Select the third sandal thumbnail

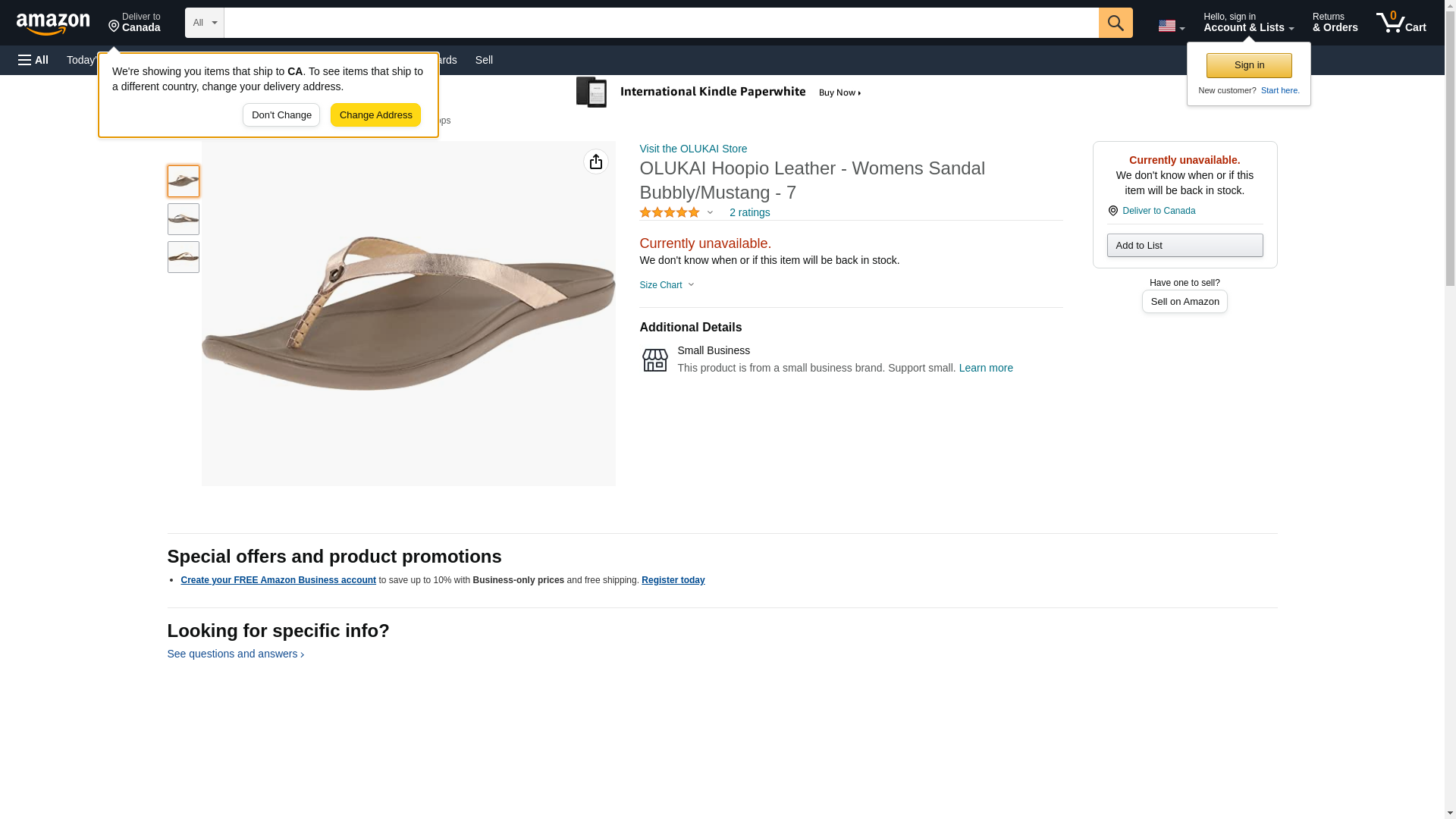coord(184,257)
